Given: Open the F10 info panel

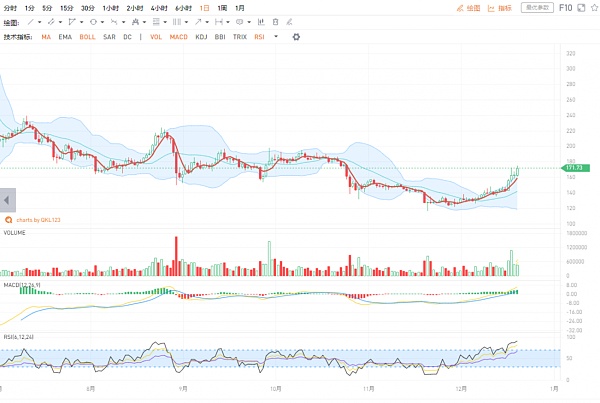Looking at the screenshot, I should 565,7.
